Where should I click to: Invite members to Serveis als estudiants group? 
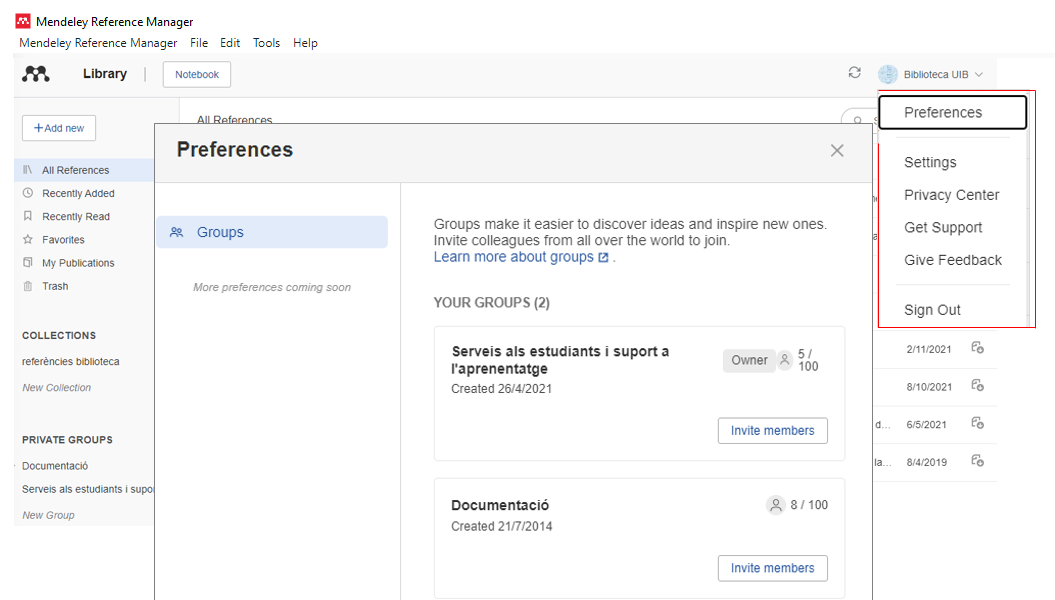772,430
